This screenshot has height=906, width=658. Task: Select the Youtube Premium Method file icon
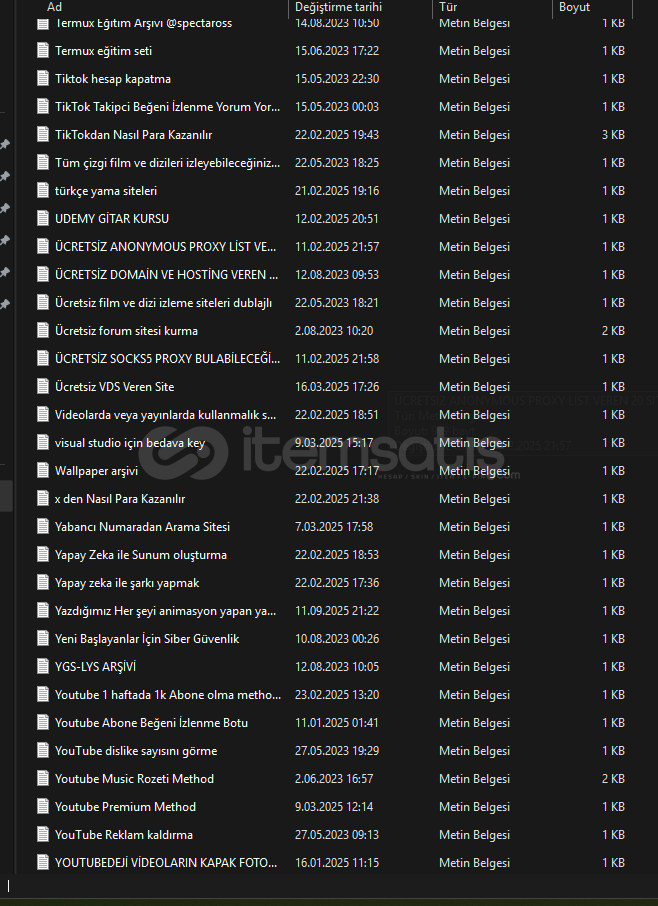tap(43, 807)
